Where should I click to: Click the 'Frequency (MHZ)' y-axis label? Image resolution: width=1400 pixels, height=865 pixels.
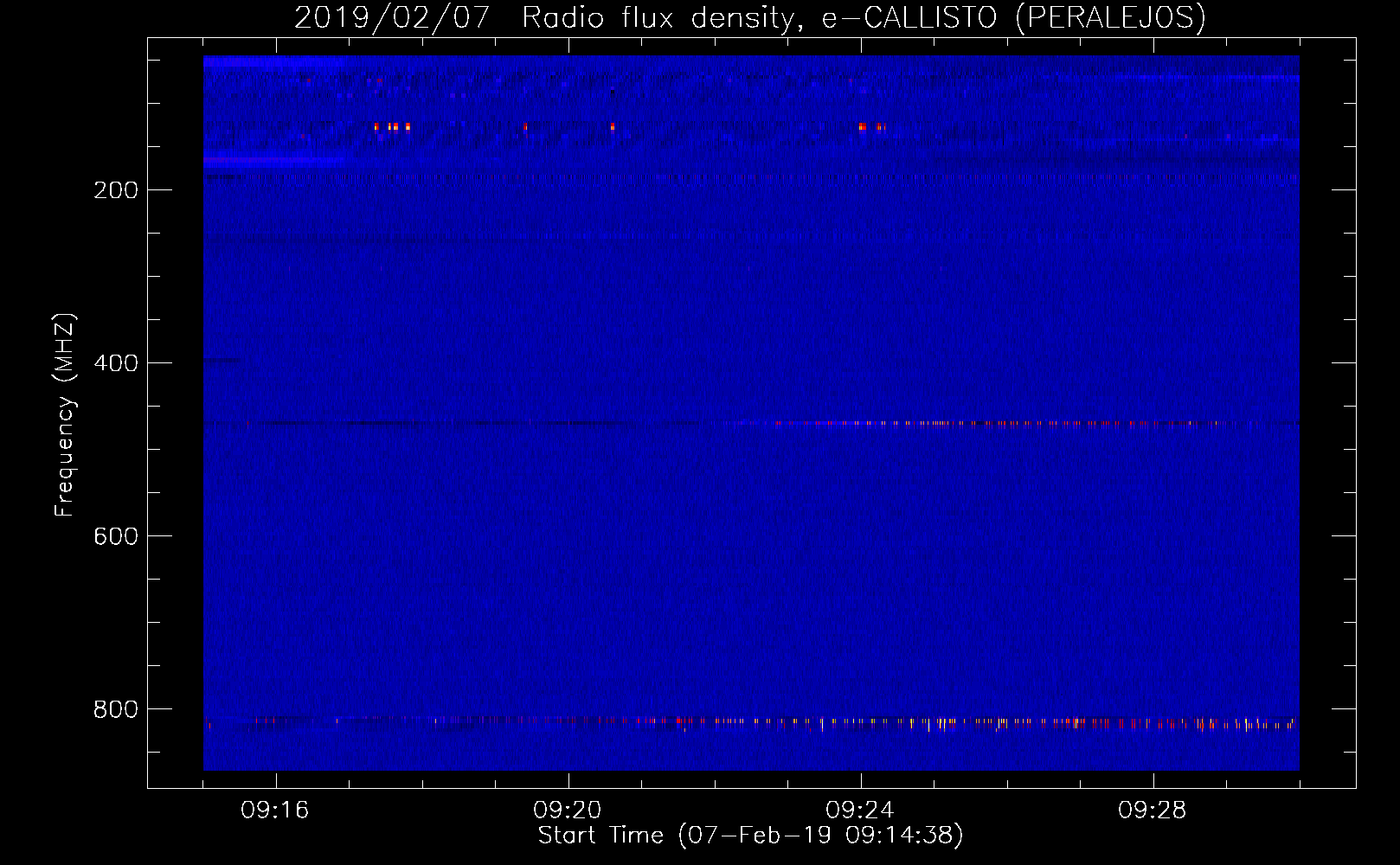[65, 415]
